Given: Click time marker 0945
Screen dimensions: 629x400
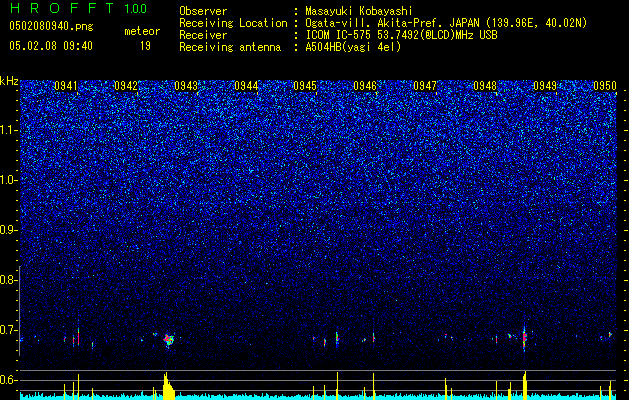Looking at the screenshot, I should (305, 86).
